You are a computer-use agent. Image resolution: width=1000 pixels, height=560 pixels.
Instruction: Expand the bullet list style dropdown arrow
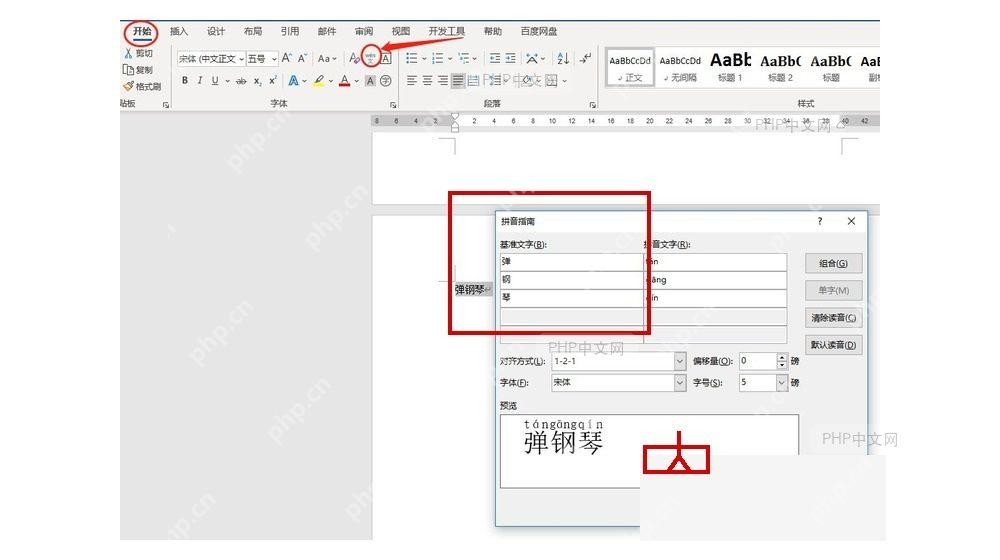tap(423, 59)
